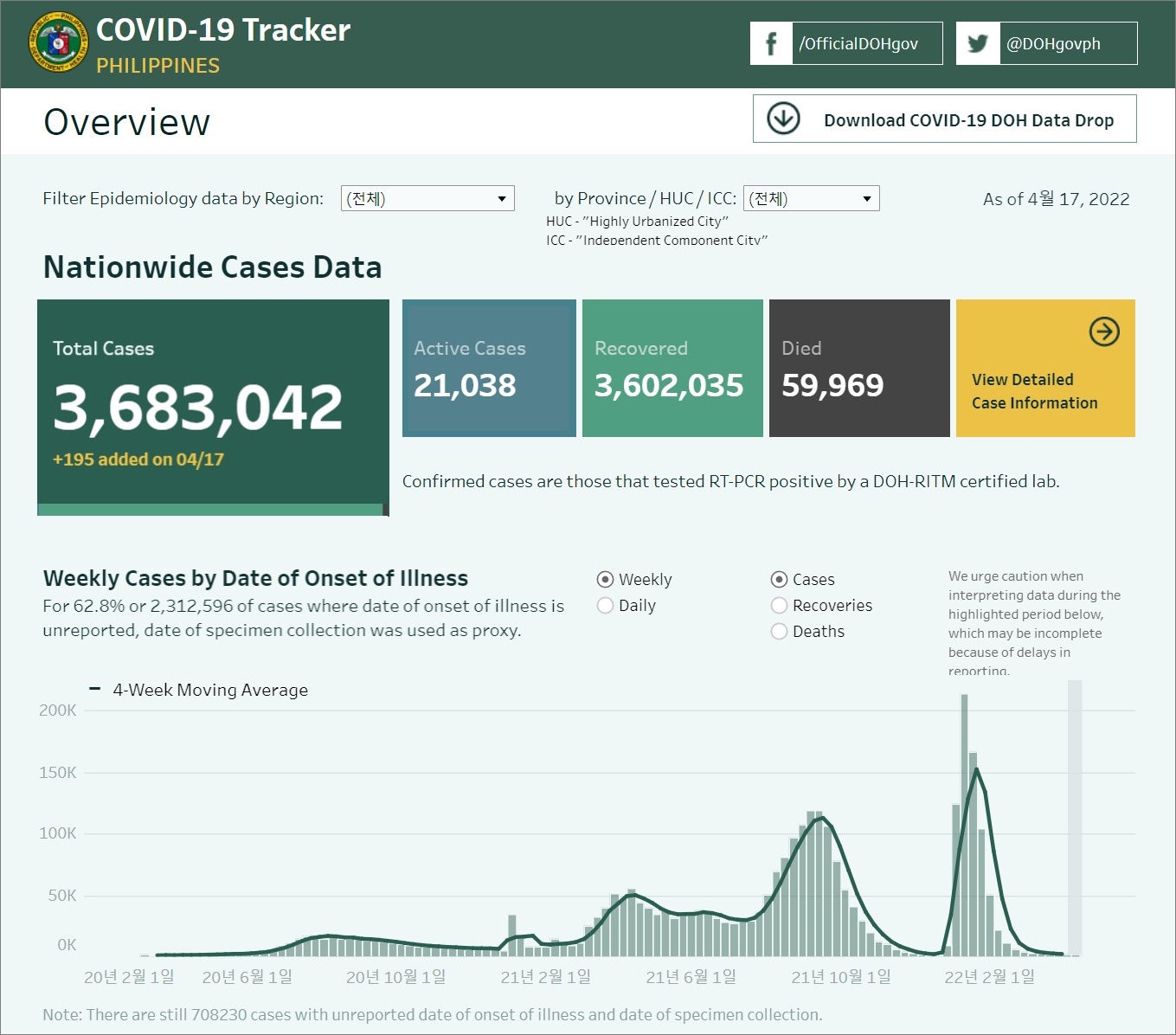The image size is (1176, 1035).
Task: Switch chart to Recoveries
Action: point(780,606)
